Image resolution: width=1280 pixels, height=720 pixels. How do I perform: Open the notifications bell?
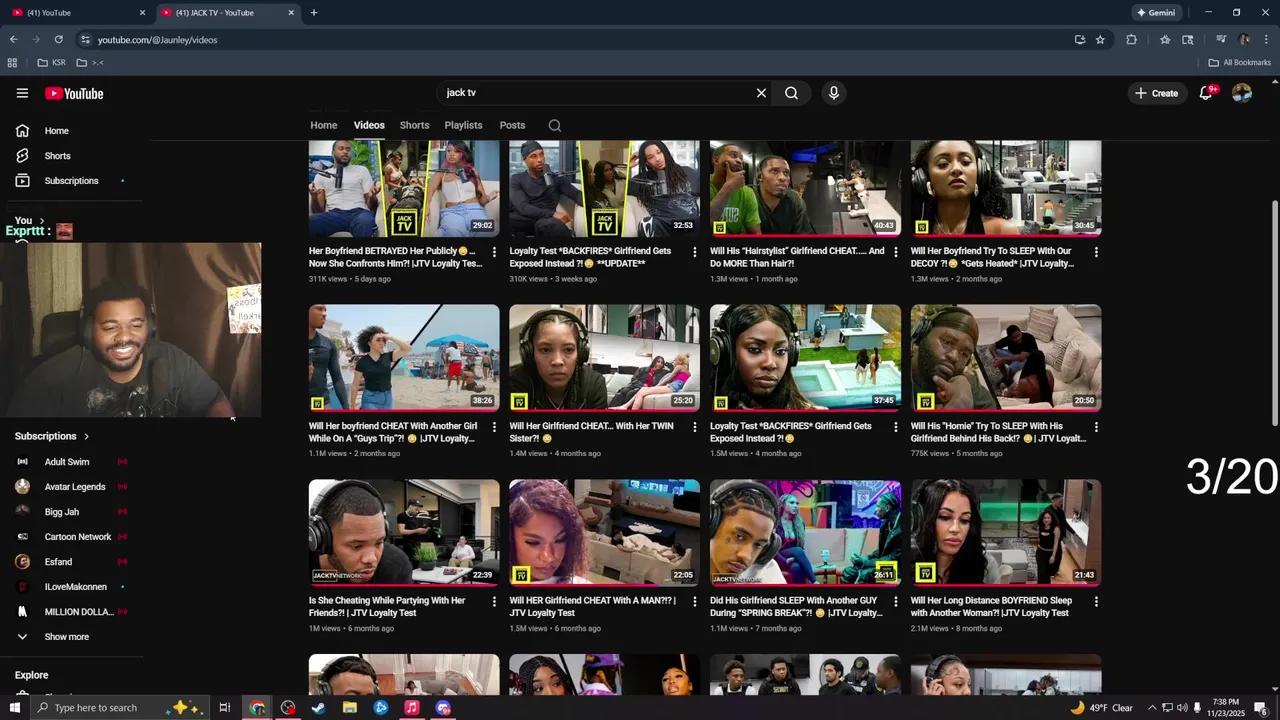[x=1206, y=93]
